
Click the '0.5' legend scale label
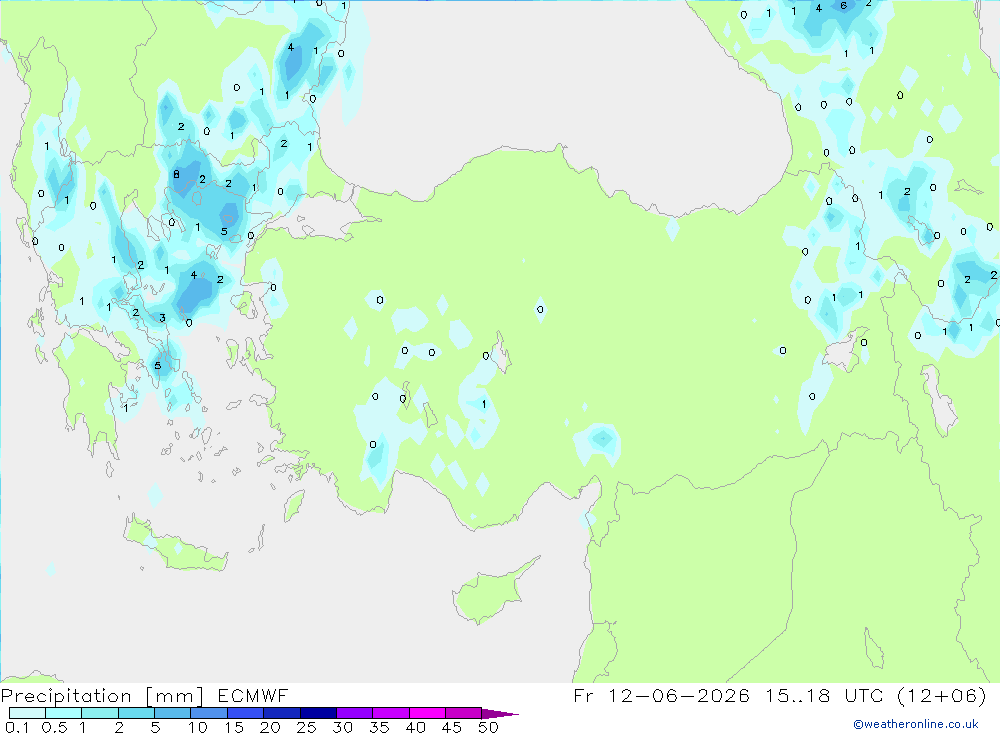54,727
